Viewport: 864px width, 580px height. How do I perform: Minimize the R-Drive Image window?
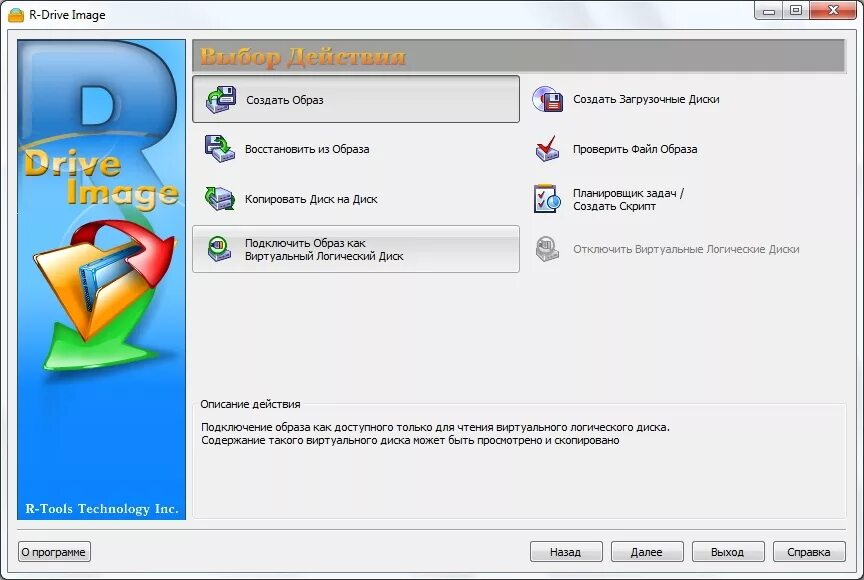tap(769, 10)
